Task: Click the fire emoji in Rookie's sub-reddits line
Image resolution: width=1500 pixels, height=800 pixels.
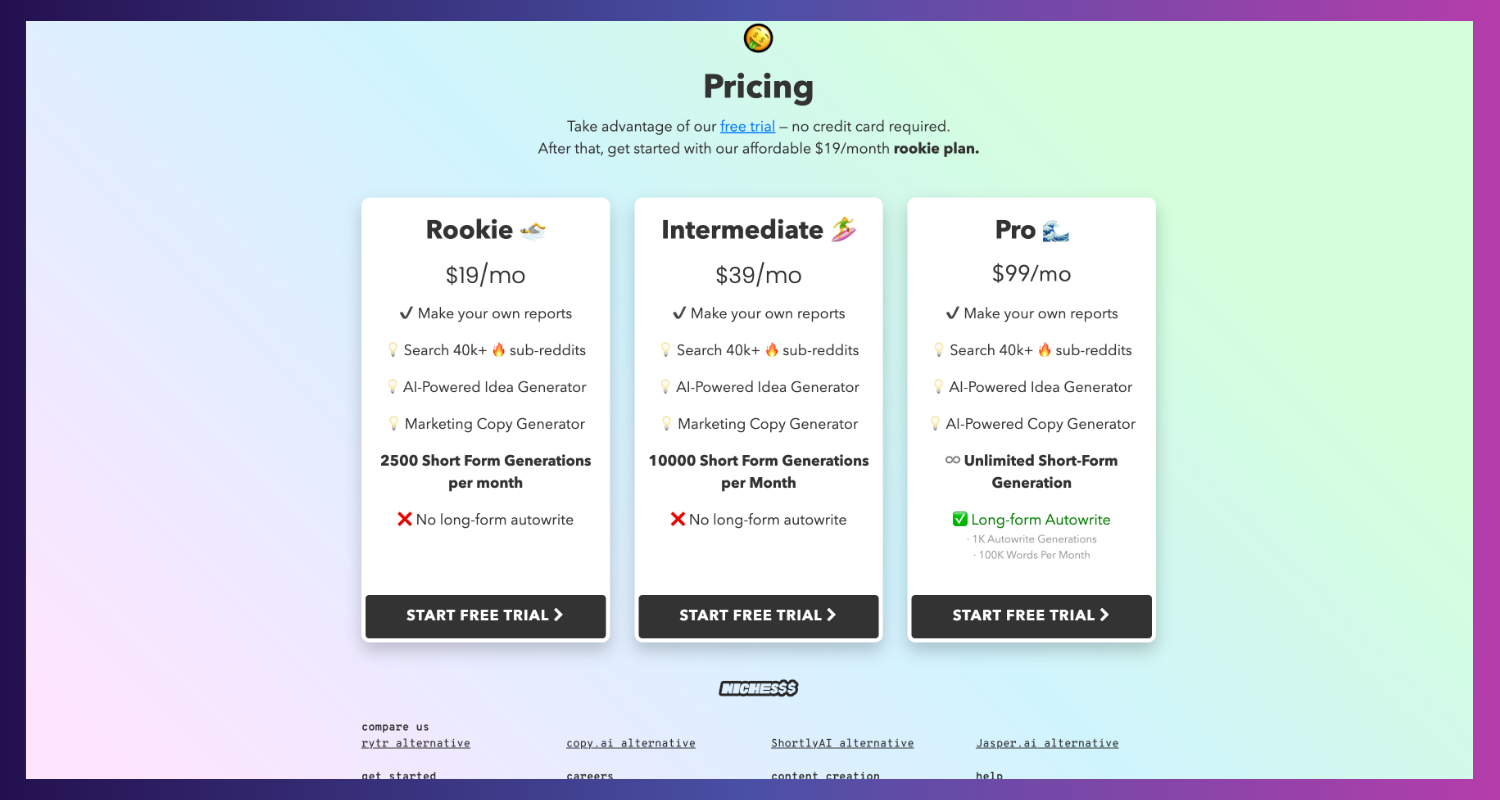Action: (498, 350)
